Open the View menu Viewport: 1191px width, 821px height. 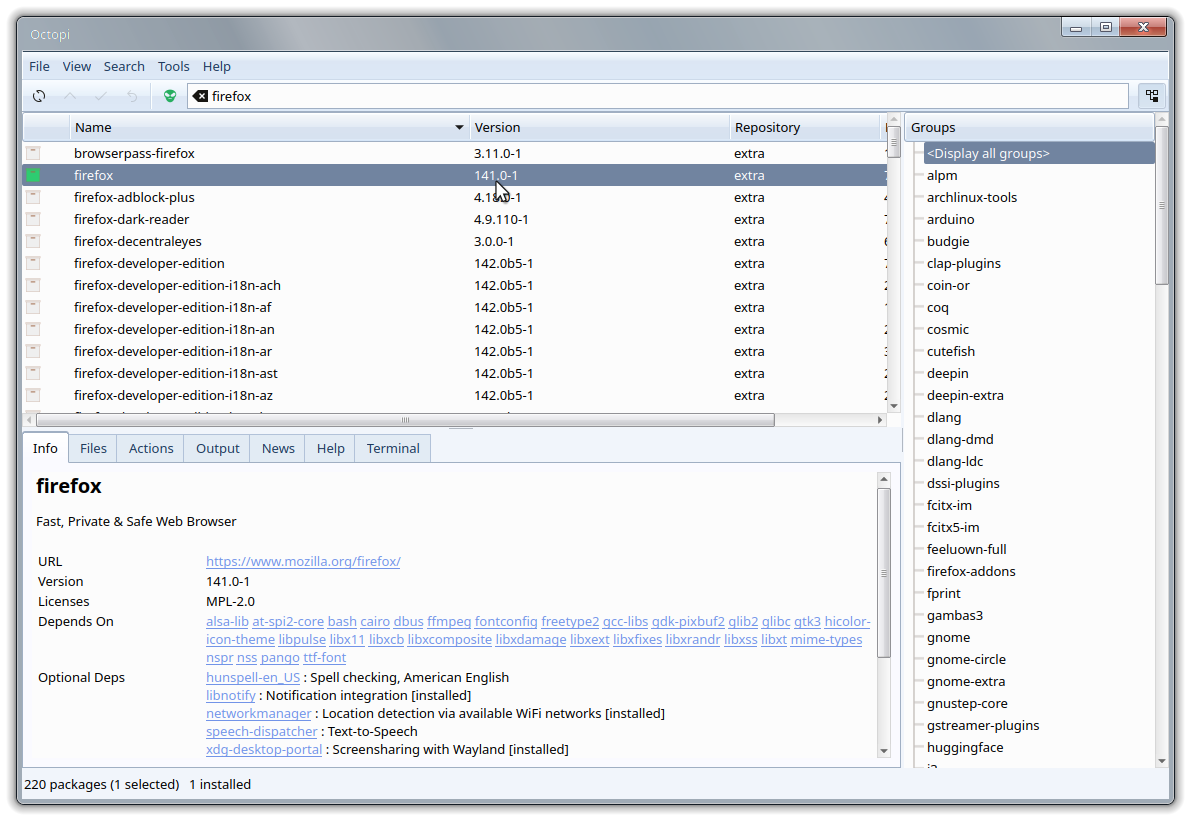coord(77,66)
